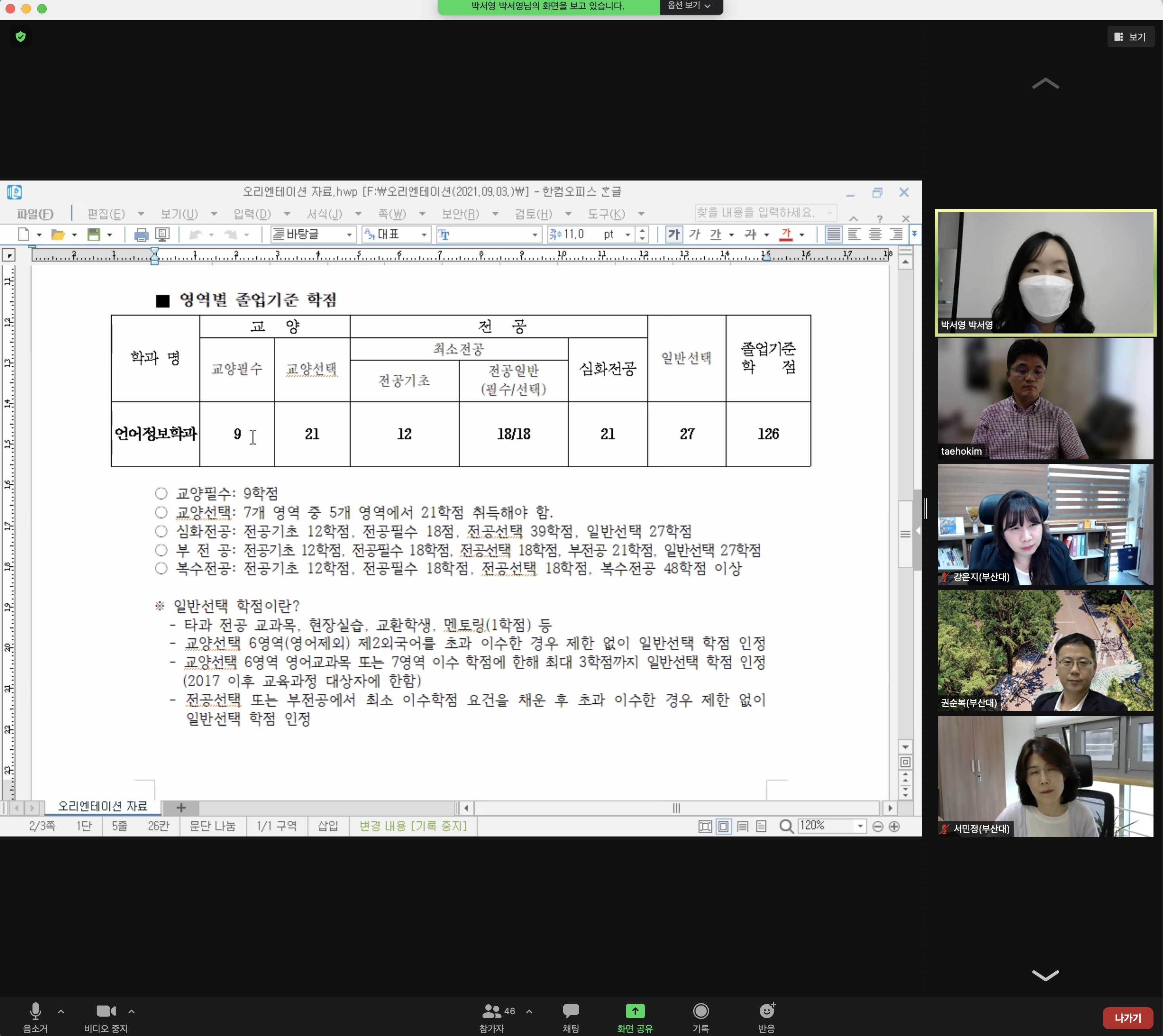Toggle track changes status indicator
Screen dimensions: 1163x1036
point(413,826)
